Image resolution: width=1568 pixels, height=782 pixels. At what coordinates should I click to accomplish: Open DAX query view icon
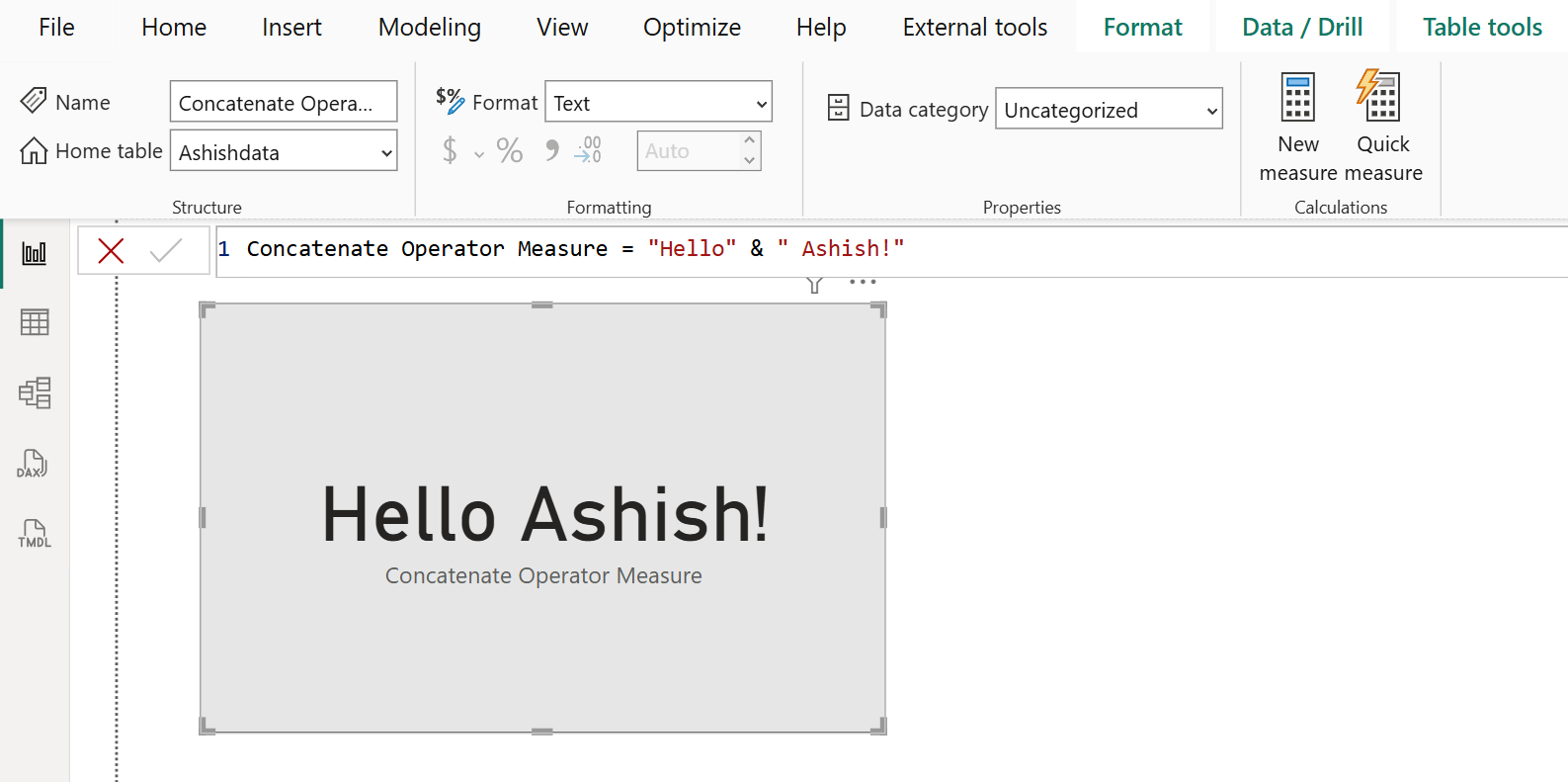click(33, 464)
